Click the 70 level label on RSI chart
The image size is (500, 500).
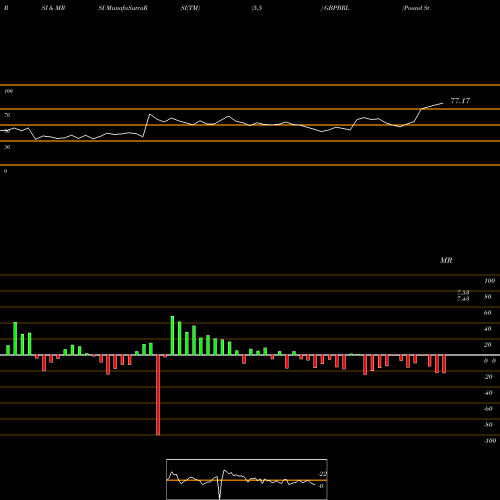pos(7,115)
